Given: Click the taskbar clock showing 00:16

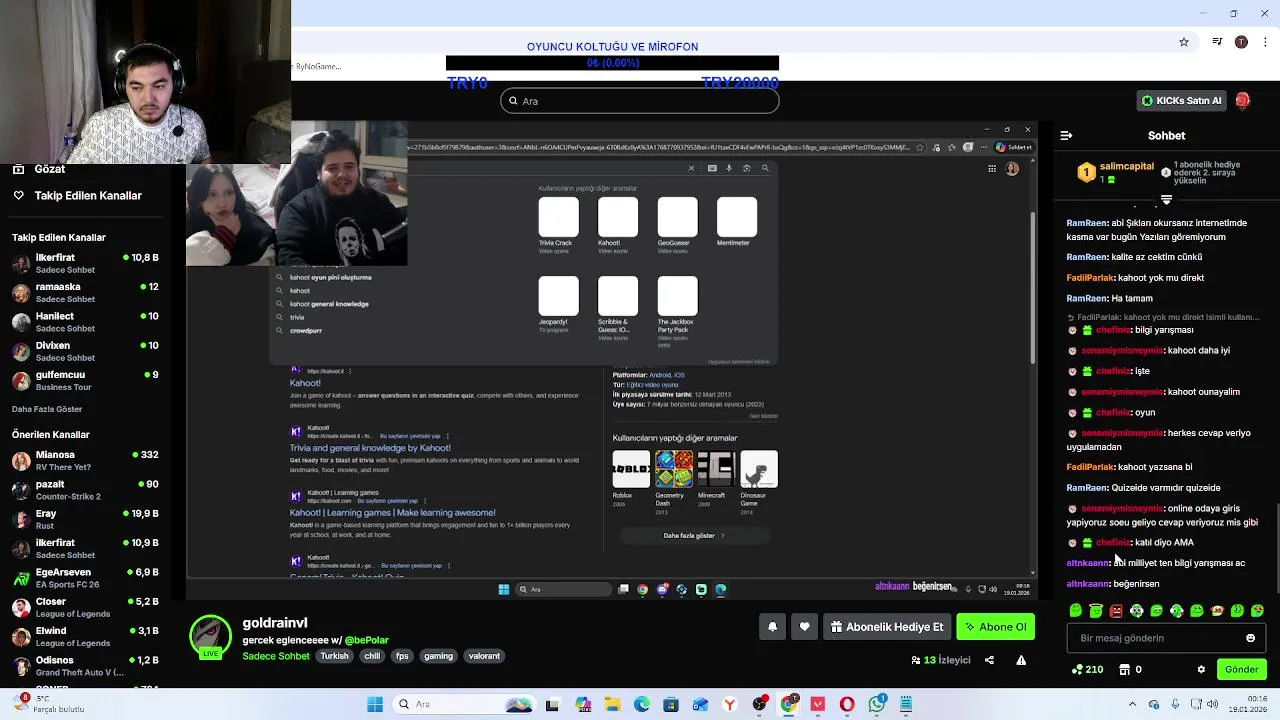Looking at the screenshot, I should [1250, 704].
